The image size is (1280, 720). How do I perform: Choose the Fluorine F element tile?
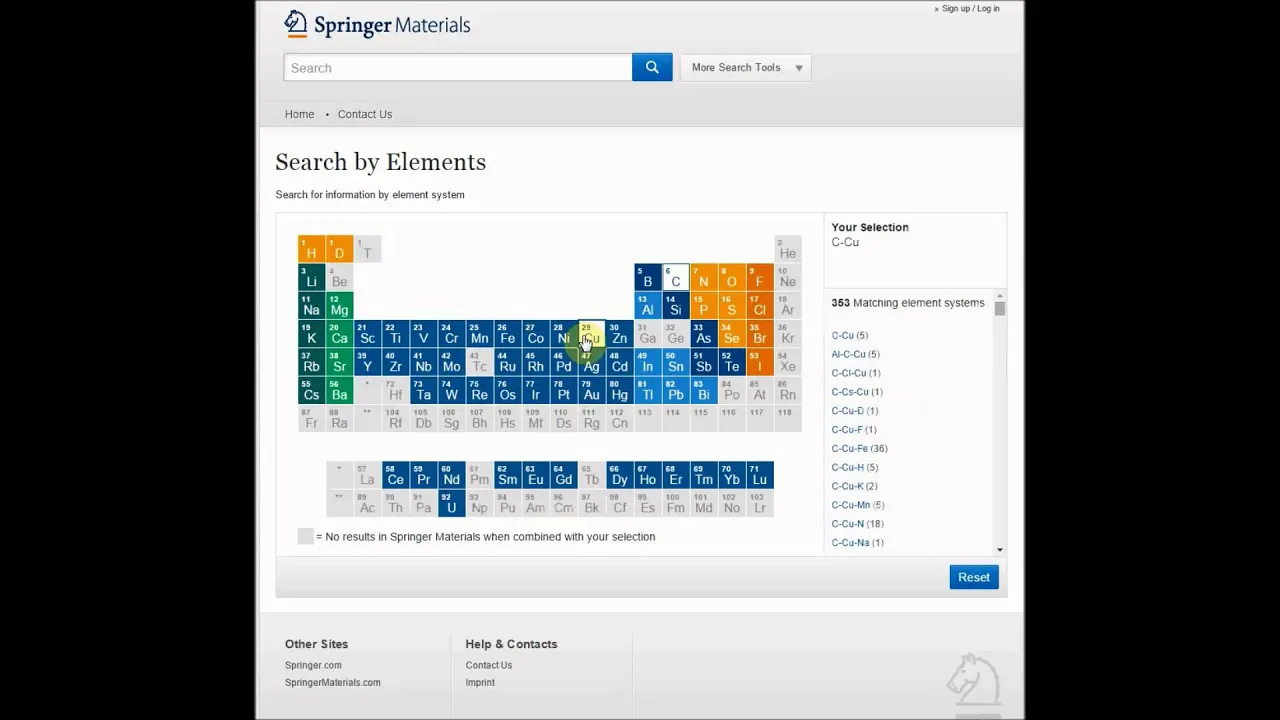click(x=759, y=277)
